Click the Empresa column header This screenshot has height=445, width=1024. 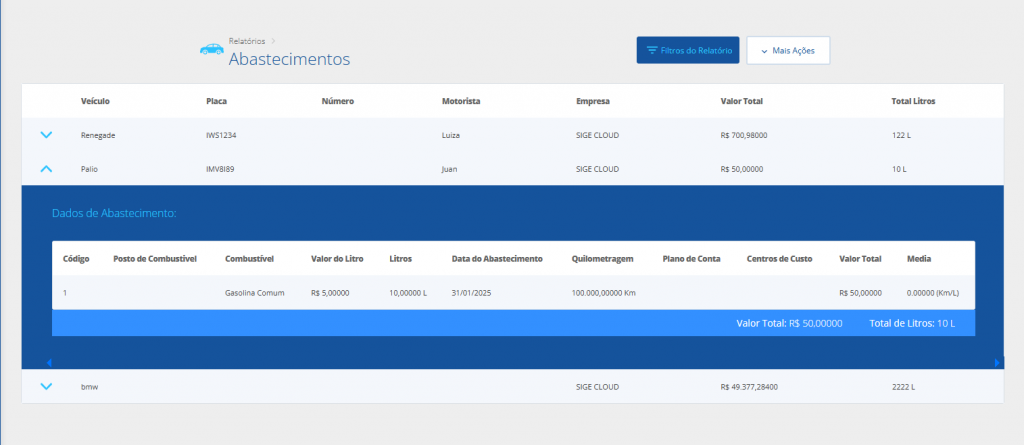(x=593, y=101)
